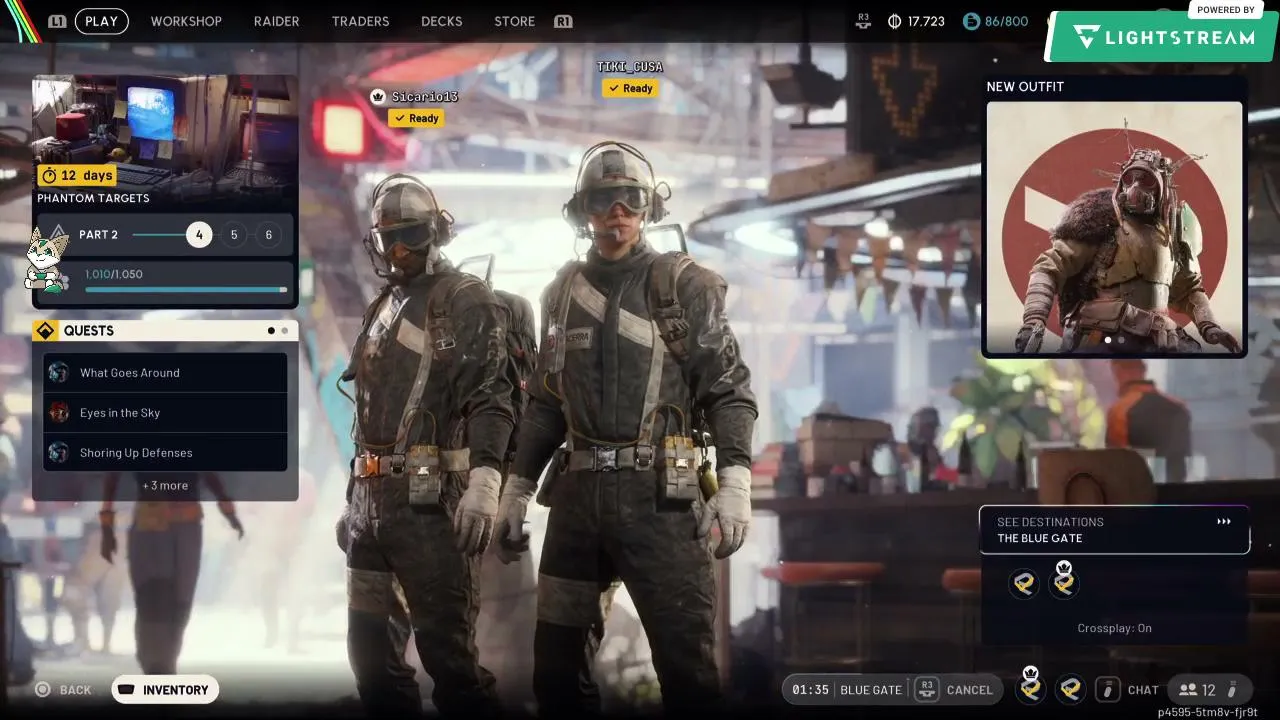Click the What Goes Around quest giver portrait
The image size is (1280, 720).
point(59,373)
